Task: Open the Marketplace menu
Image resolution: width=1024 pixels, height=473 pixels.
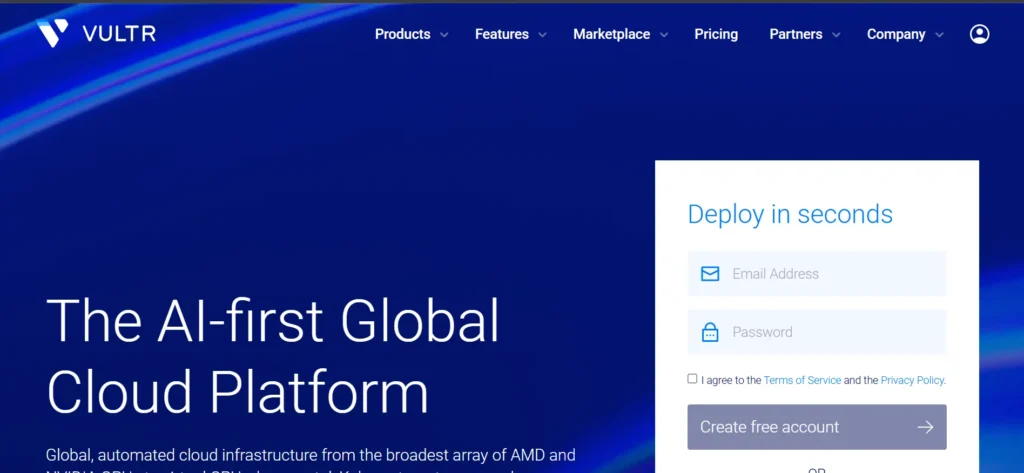Action: tap(611, 34)
